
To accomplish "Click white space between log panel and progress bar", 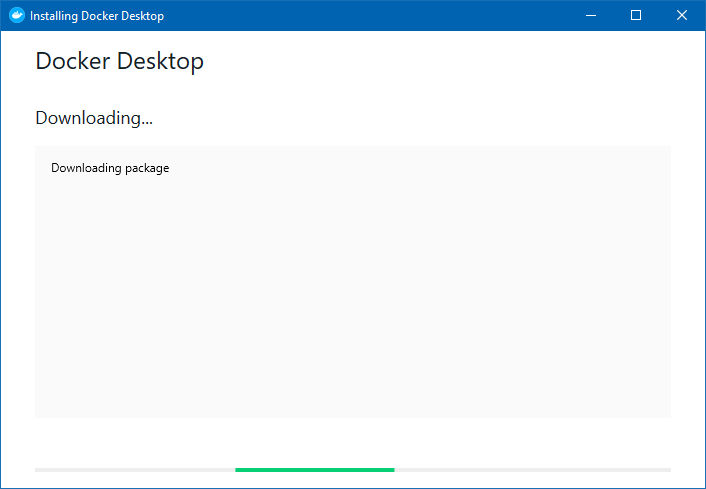I will [353, 443].
